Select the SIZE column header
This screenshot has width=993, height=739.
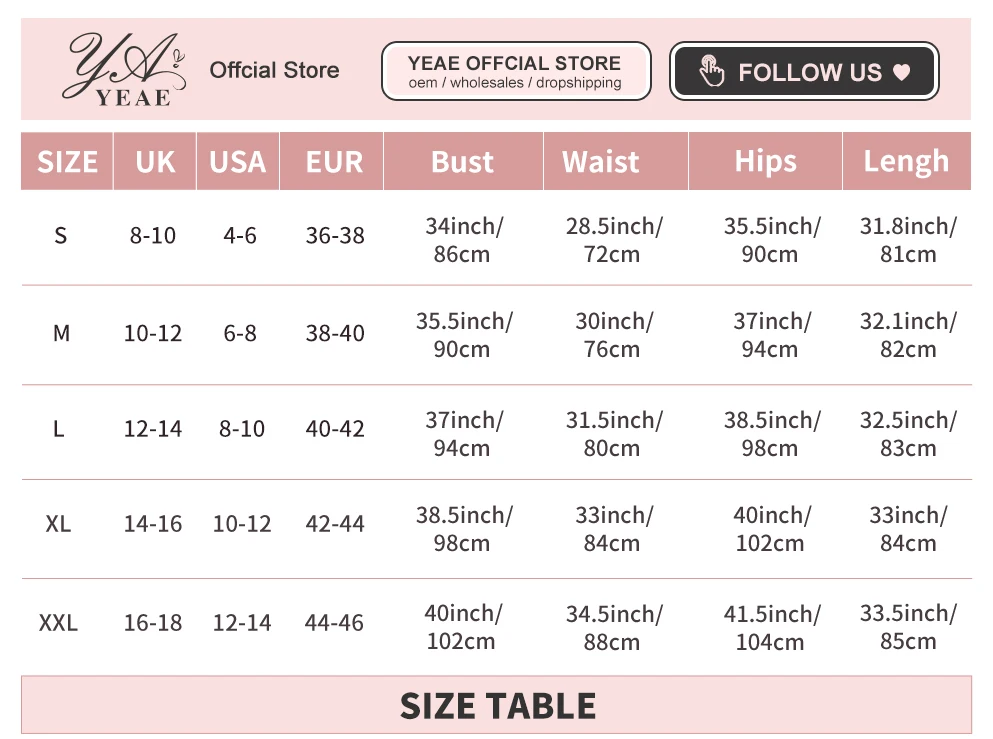click(x=67, y=161)
